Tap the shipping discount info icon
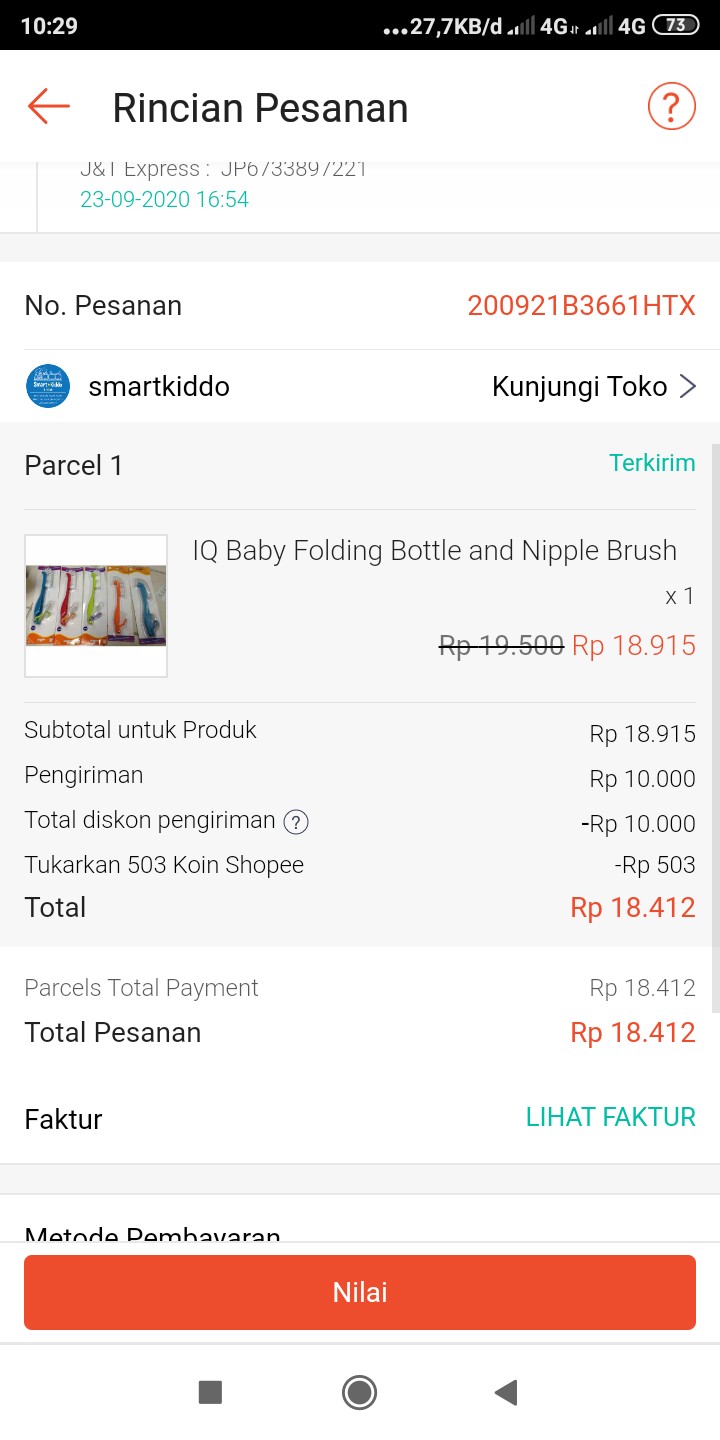The height and width of the screenshot is (1440, 720). coord(296,822)
